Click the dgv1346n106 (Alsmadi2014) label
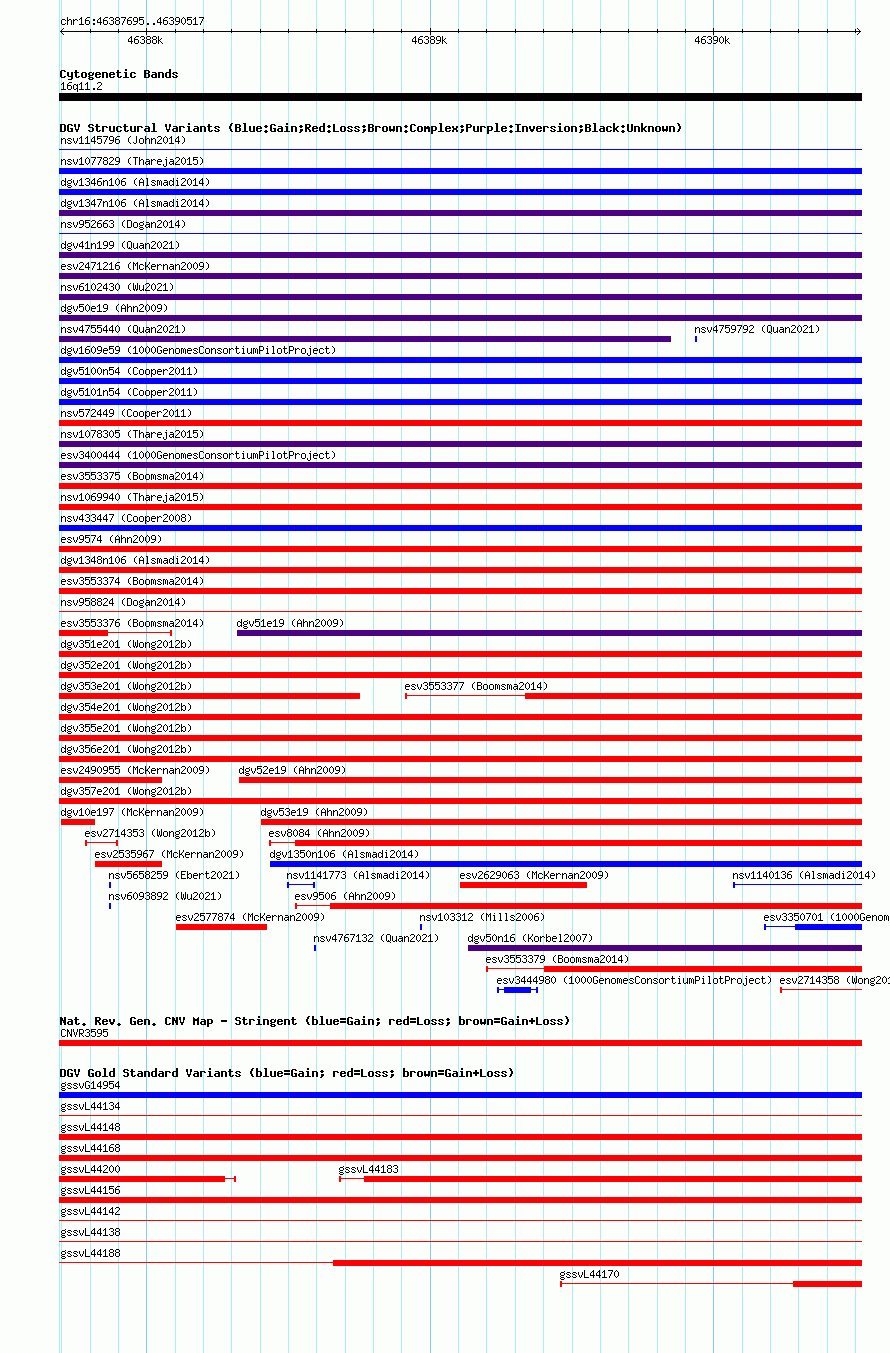Image resolution: width=890 pixels, height=1353 pixels. click(x=135, y=182)
